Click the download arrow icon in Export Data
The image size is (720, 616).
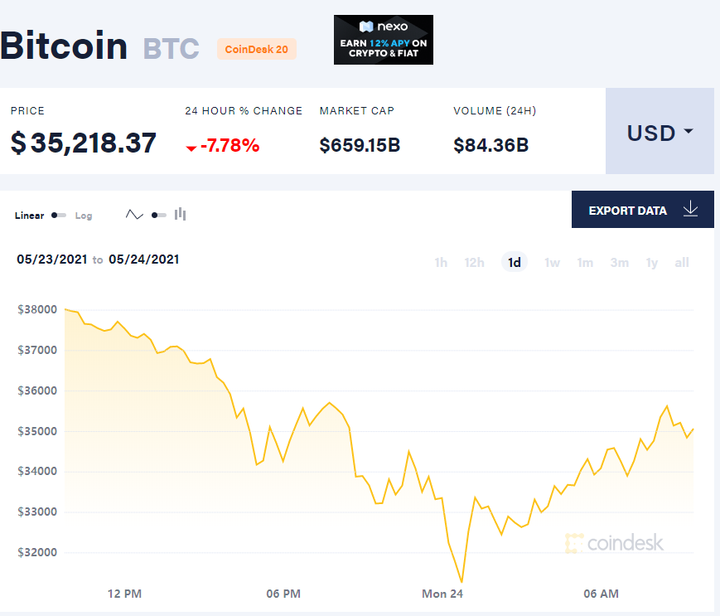point(690,210)
